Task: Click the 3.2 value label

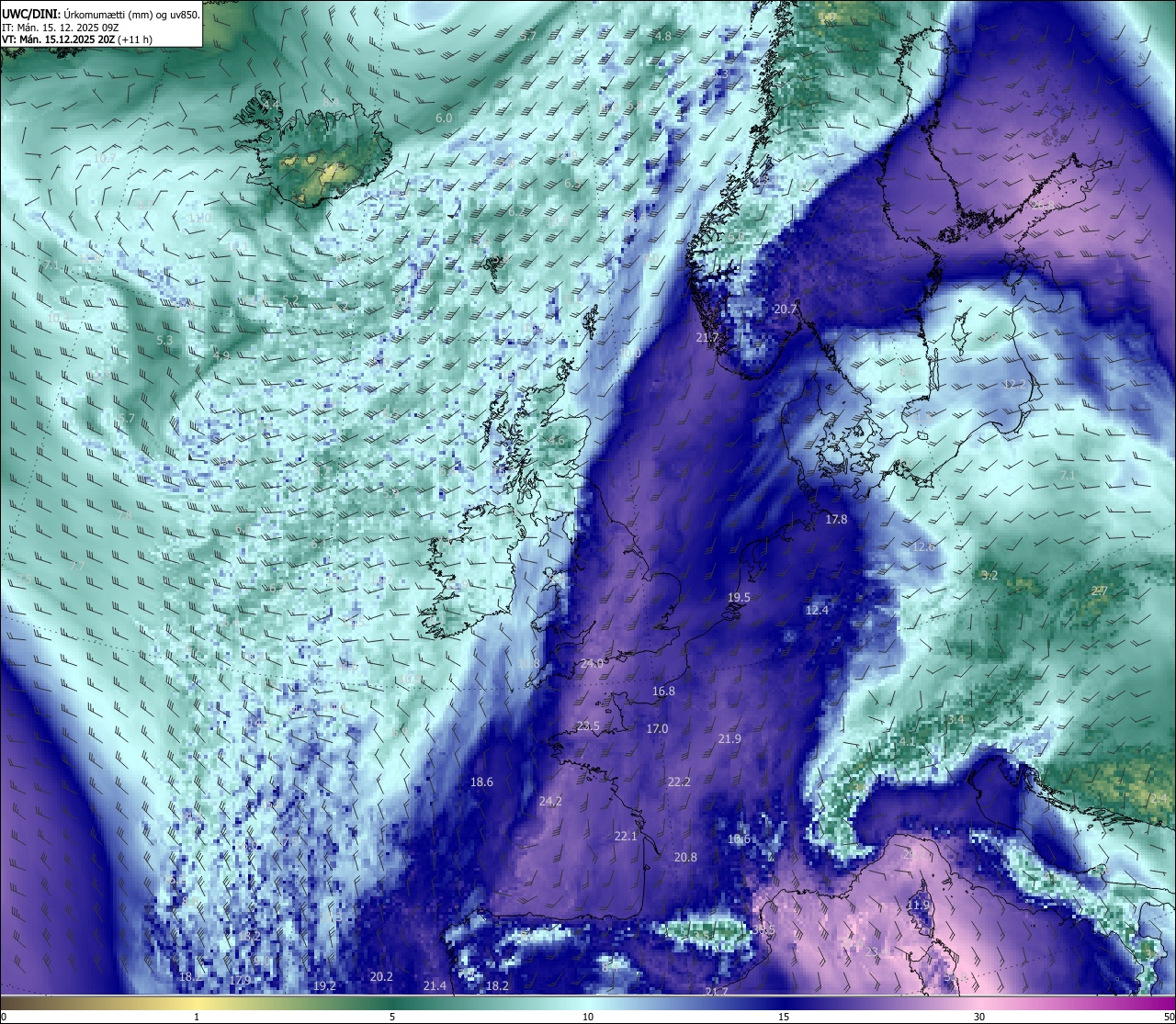Action: tap(989, 576)
